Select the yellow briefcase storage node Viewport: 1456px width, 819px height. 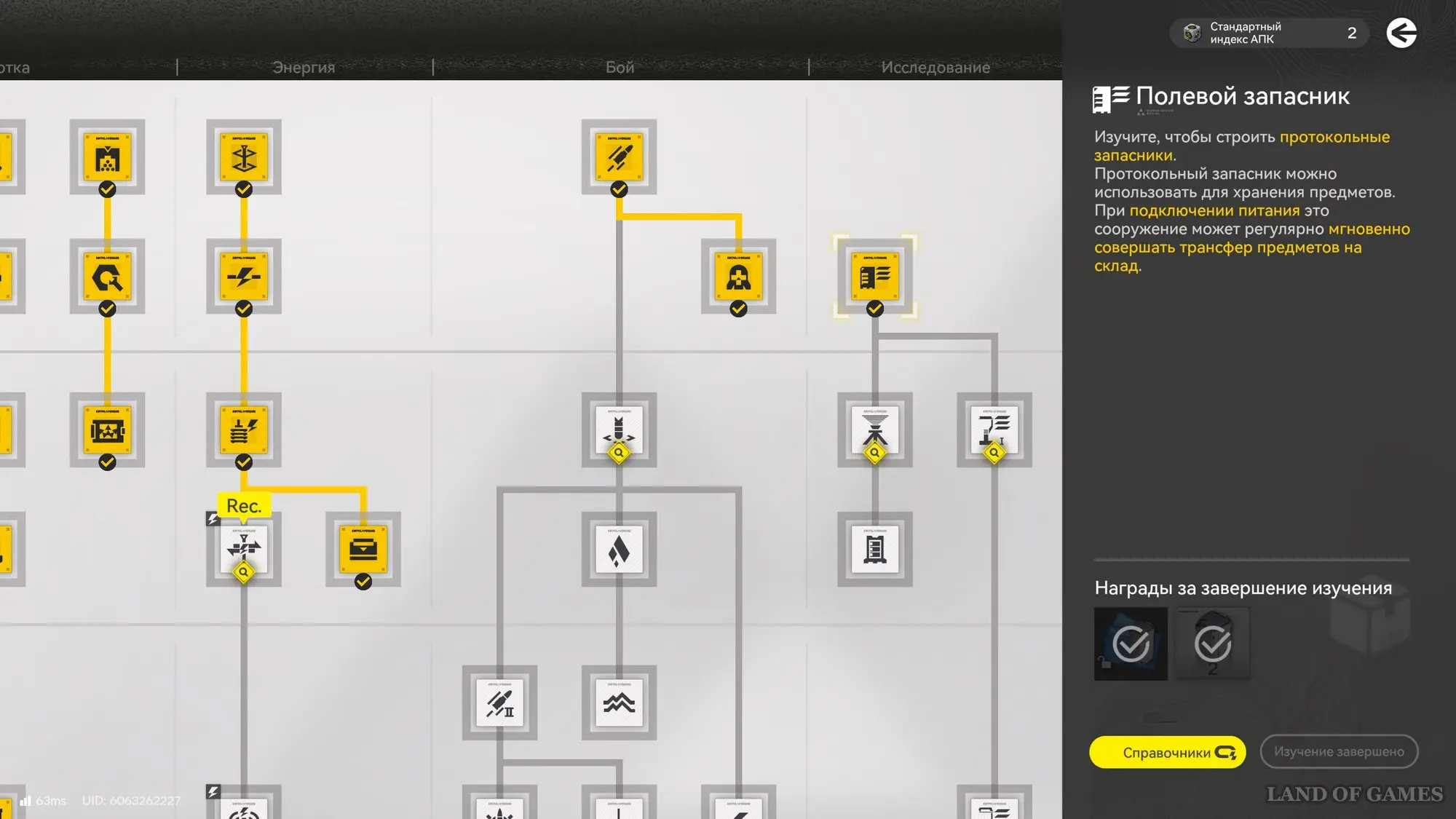[363, 549]
